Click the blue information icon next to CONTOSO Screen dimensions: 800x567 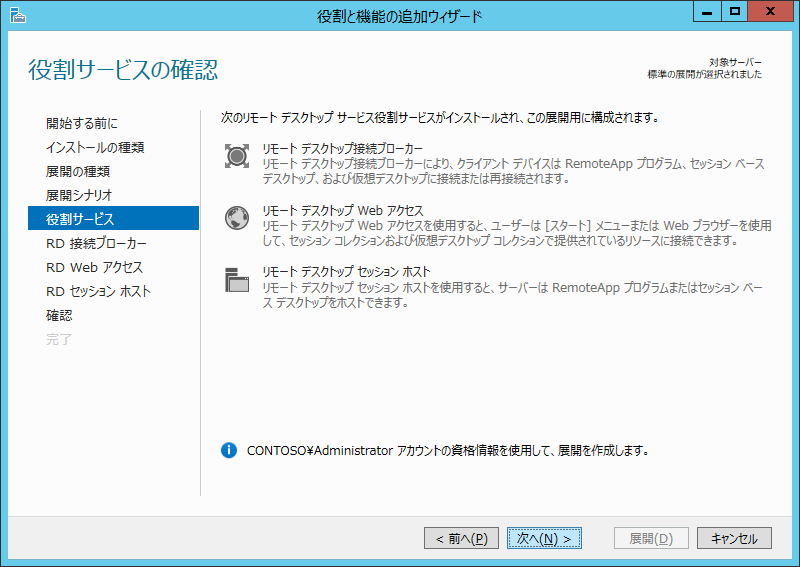point(228,450)
